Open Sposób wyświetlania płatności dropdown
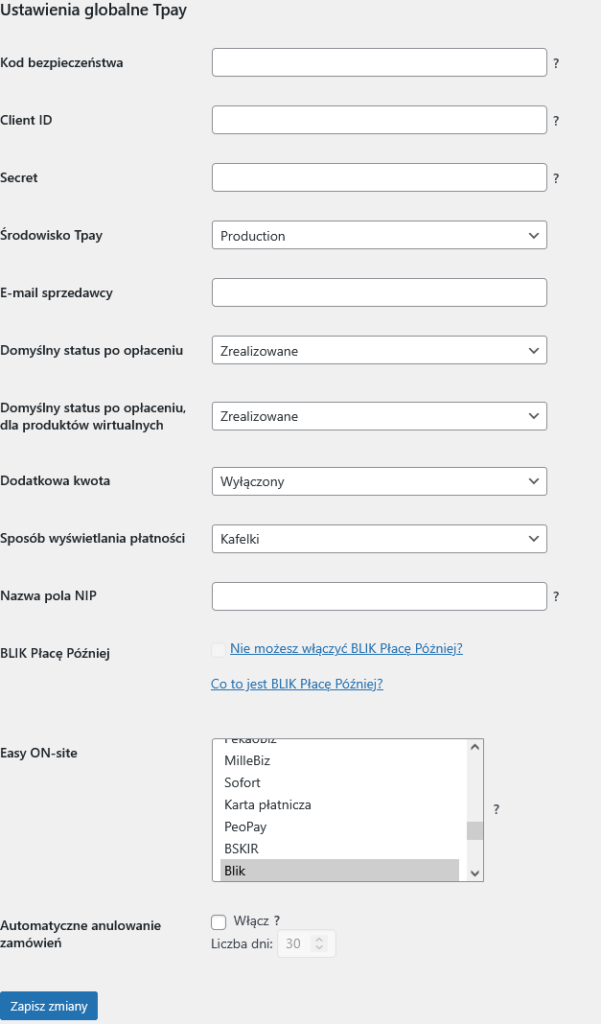 [379, 539]
